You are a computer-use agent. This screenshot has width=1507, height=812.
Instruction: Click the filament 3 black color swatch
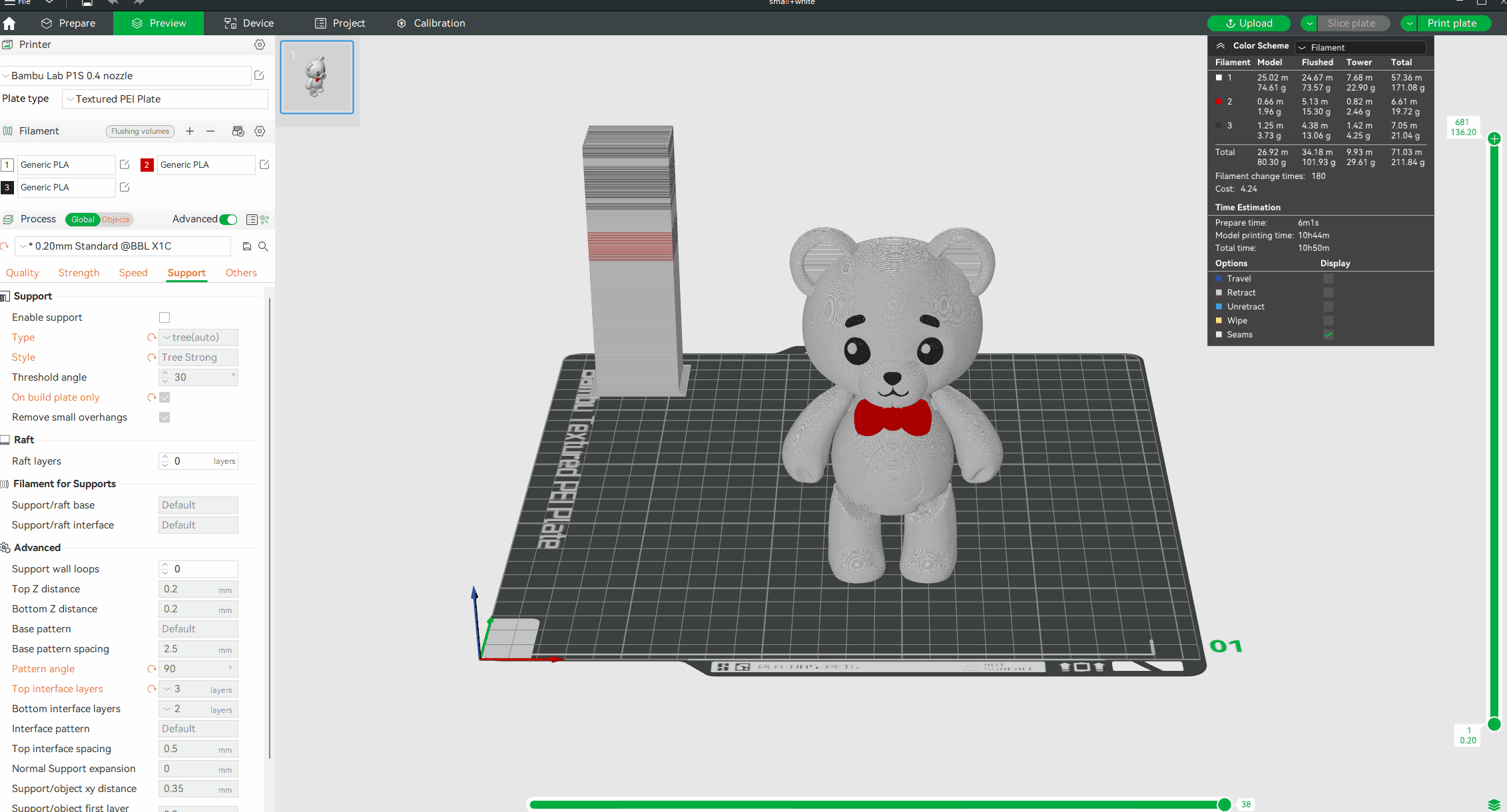(7, 188)
